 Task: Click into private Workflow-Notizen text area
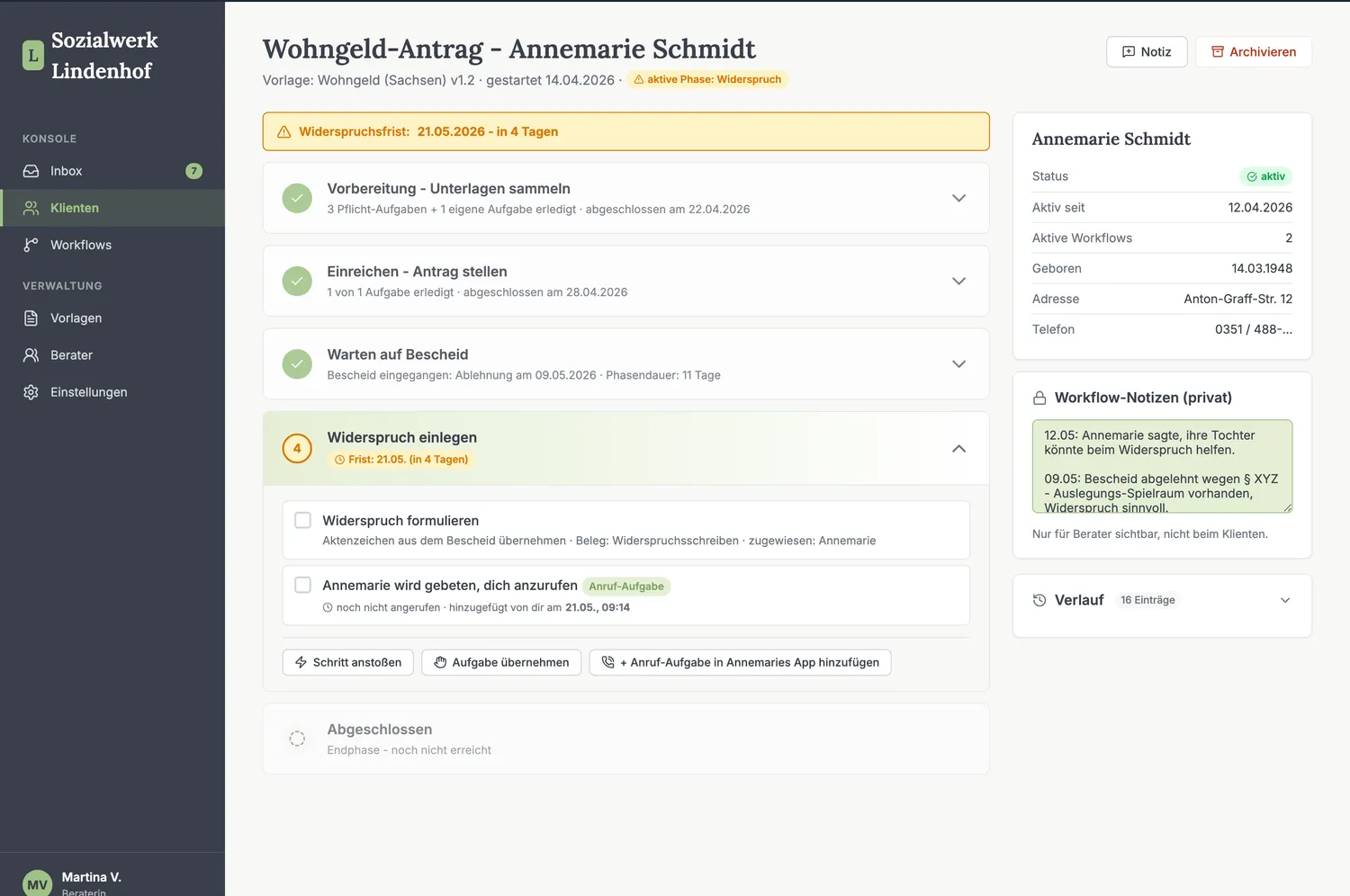click(1162, 466)
